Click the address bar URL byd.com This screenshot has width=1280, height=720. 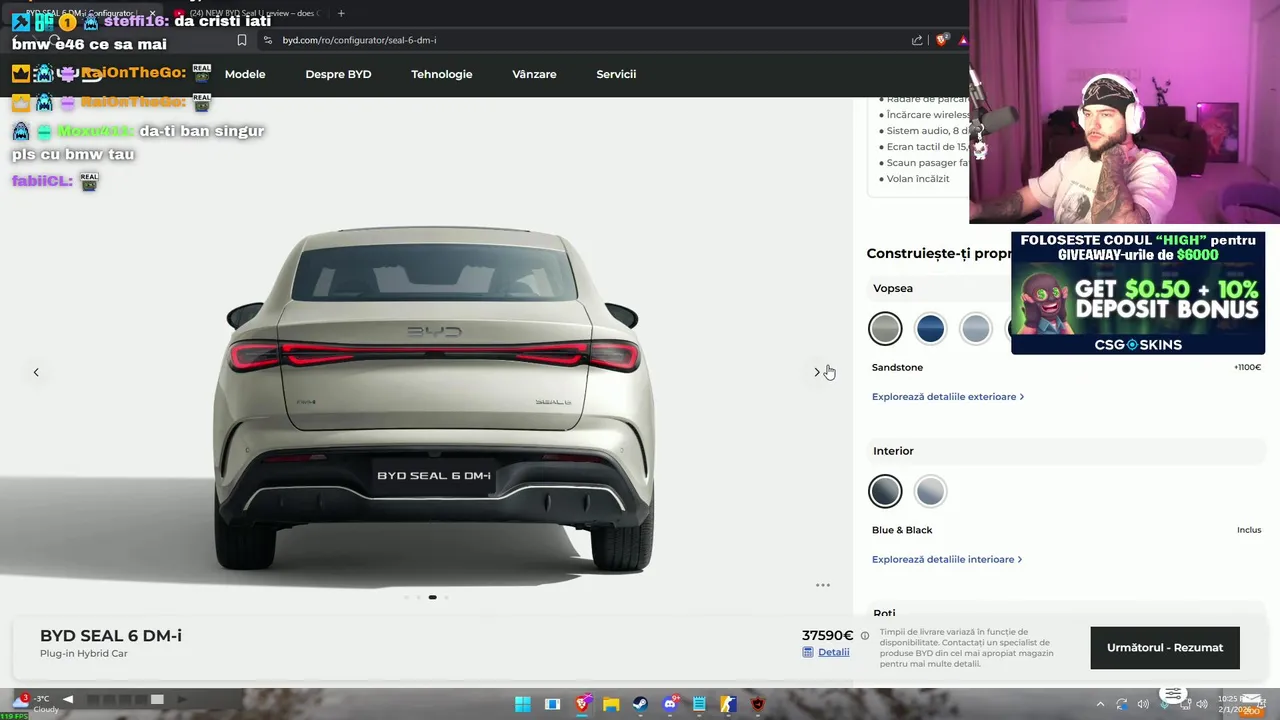[359, 40]
